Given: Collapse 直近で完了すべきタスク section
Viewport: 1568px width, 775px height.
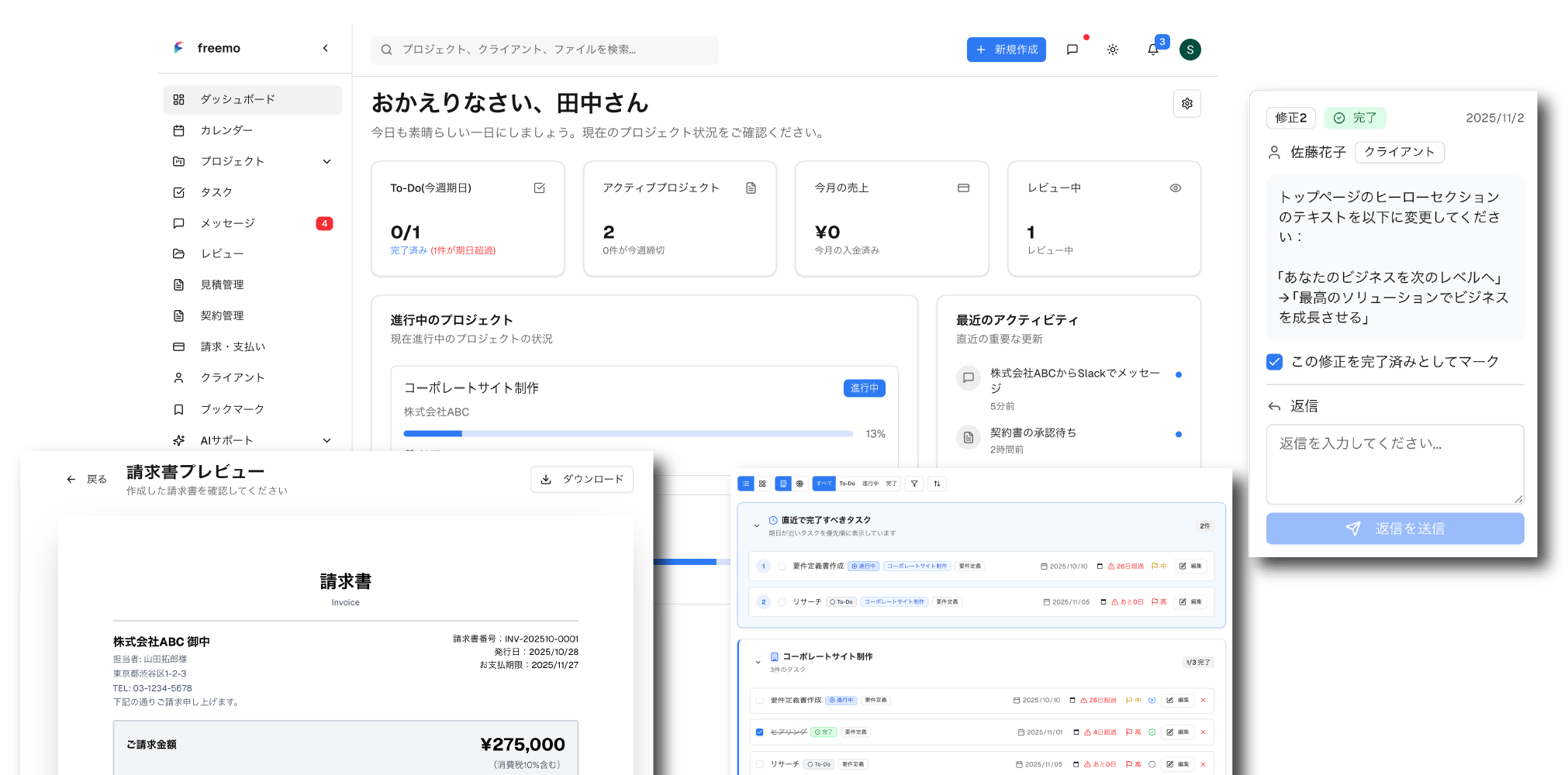Looking at the screenshot, I should (757, 526).
